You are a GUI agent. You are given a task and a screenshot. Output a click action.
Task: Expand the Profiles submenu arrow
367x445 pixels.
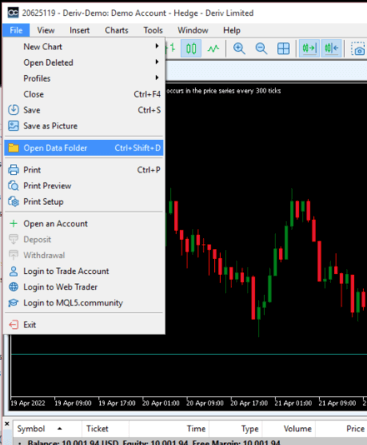pos(157,78)
